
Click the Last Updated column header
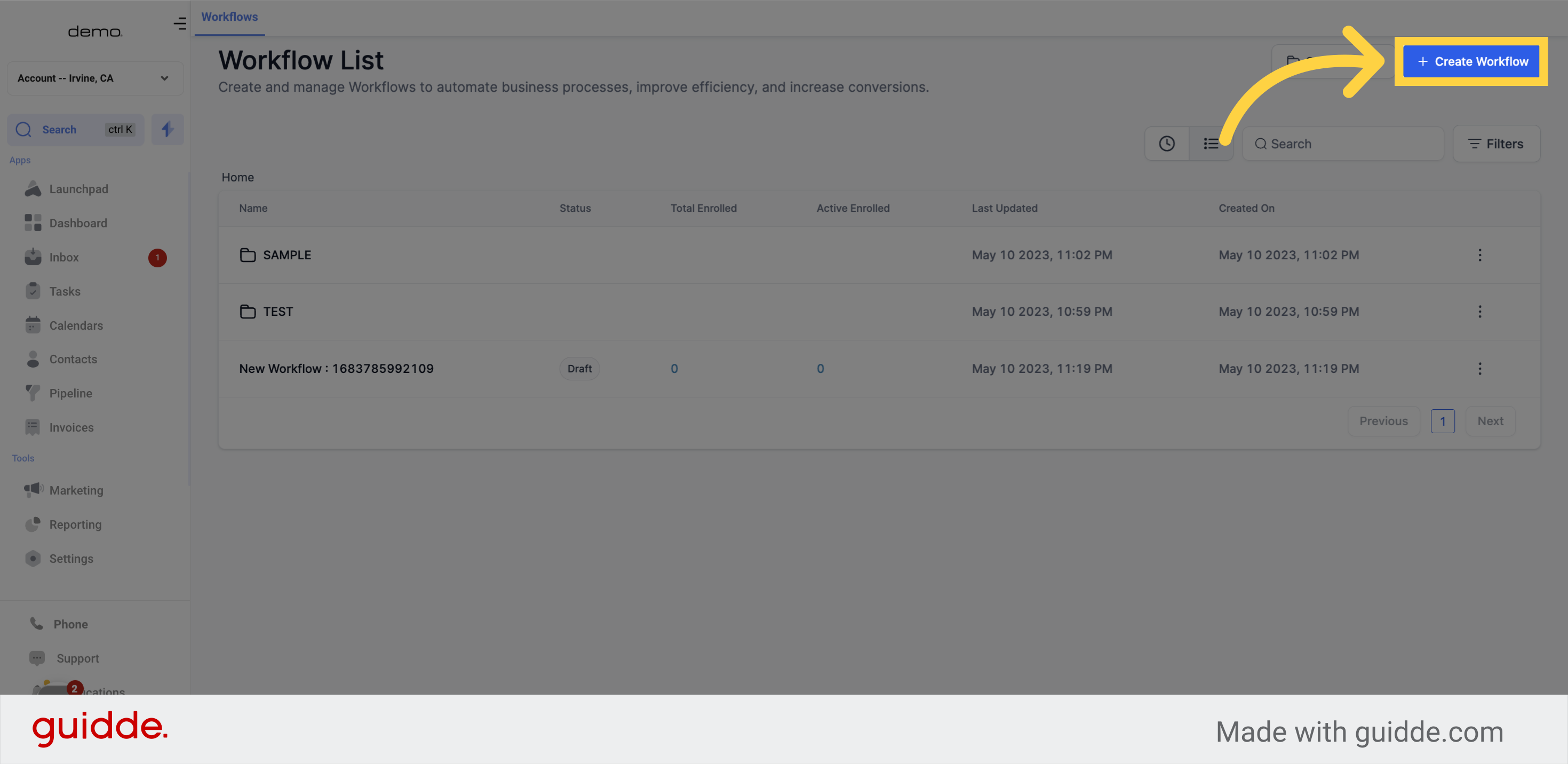coord(1005,208)
